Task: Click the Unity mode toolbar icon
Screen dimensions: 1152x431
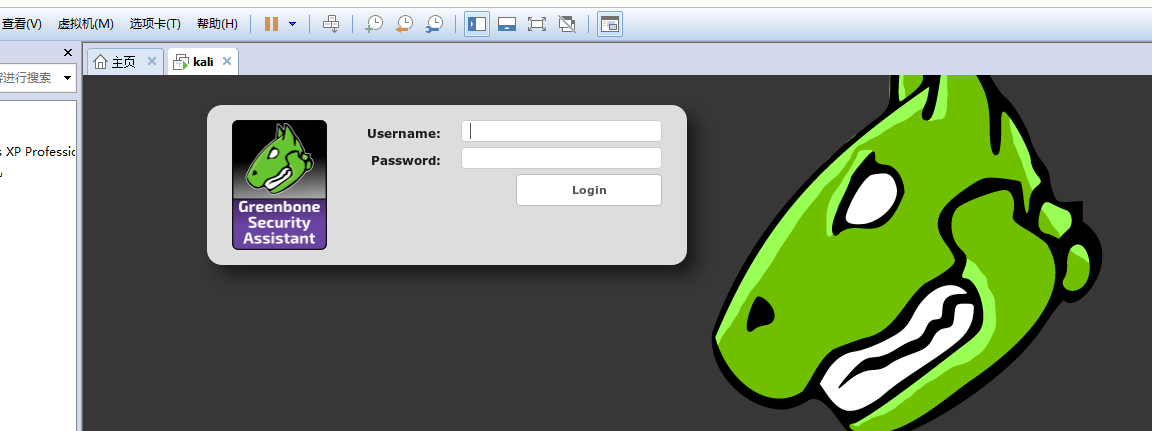Action: click(x=566, y=24)
